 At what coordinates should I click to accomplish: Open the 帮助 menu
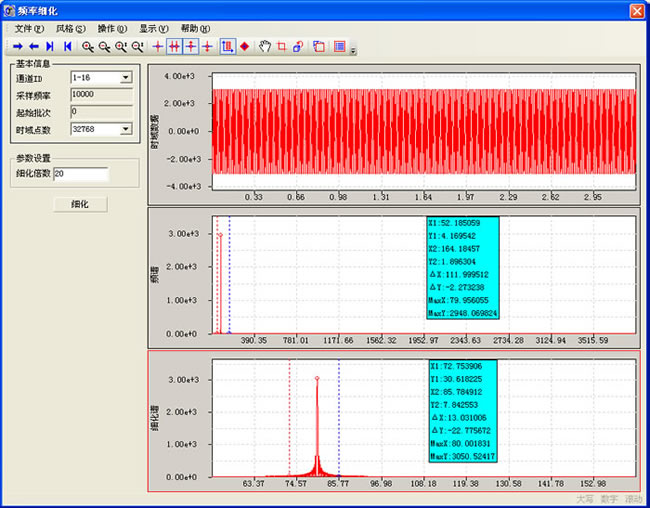195,29
